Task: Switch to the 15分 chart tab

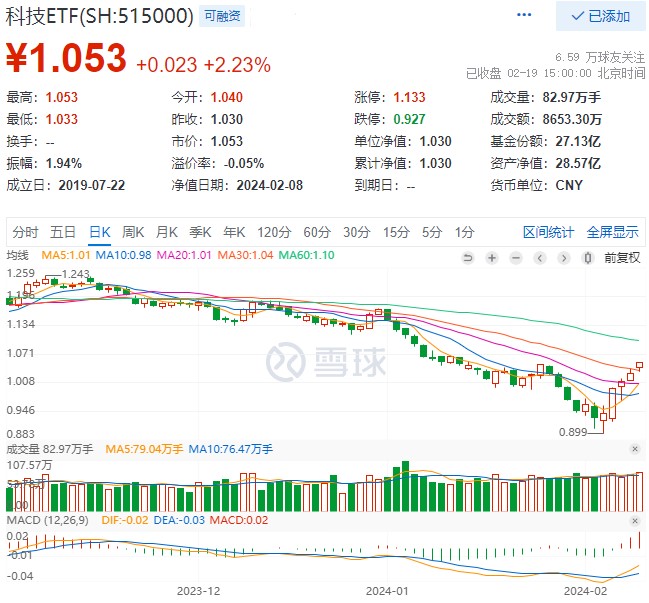Action: (x=396, y=232)
